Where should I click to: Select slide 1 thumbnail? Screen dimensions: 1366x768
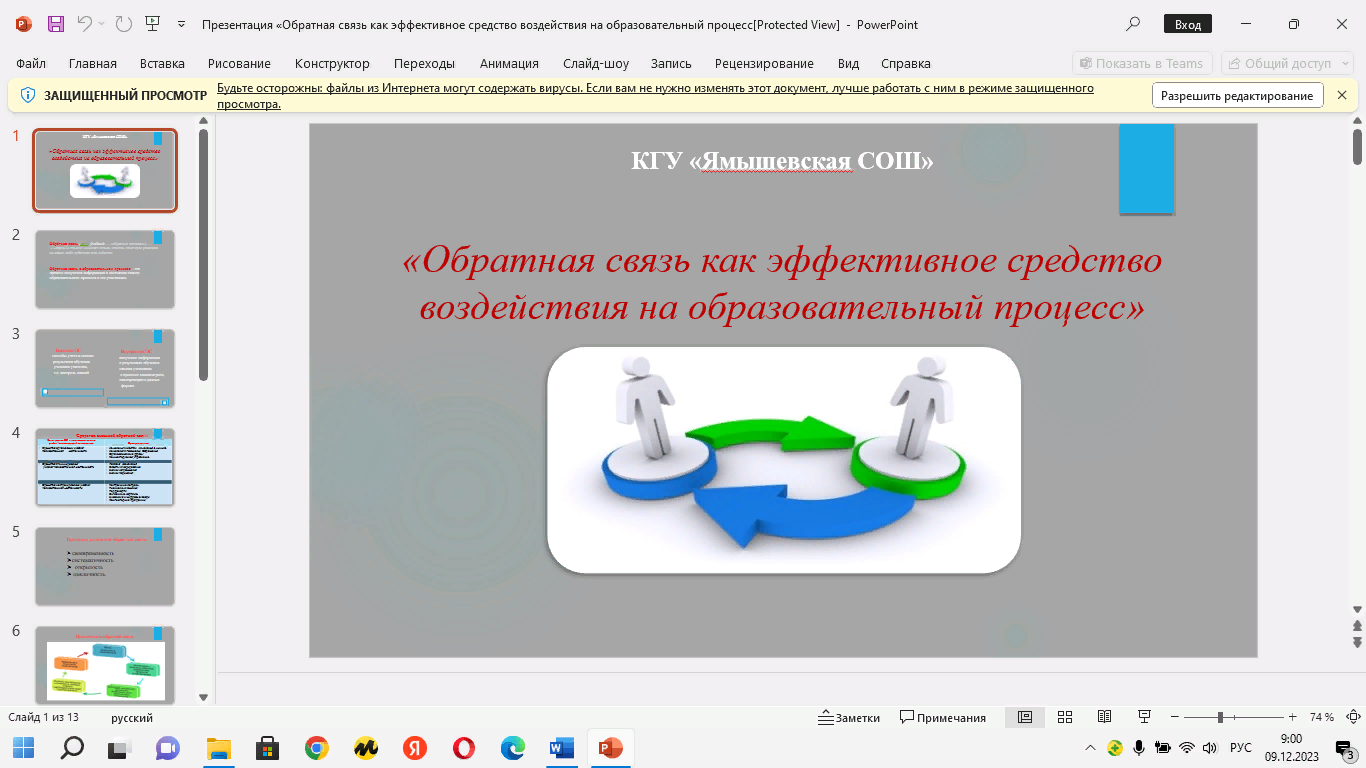(105, 170)
